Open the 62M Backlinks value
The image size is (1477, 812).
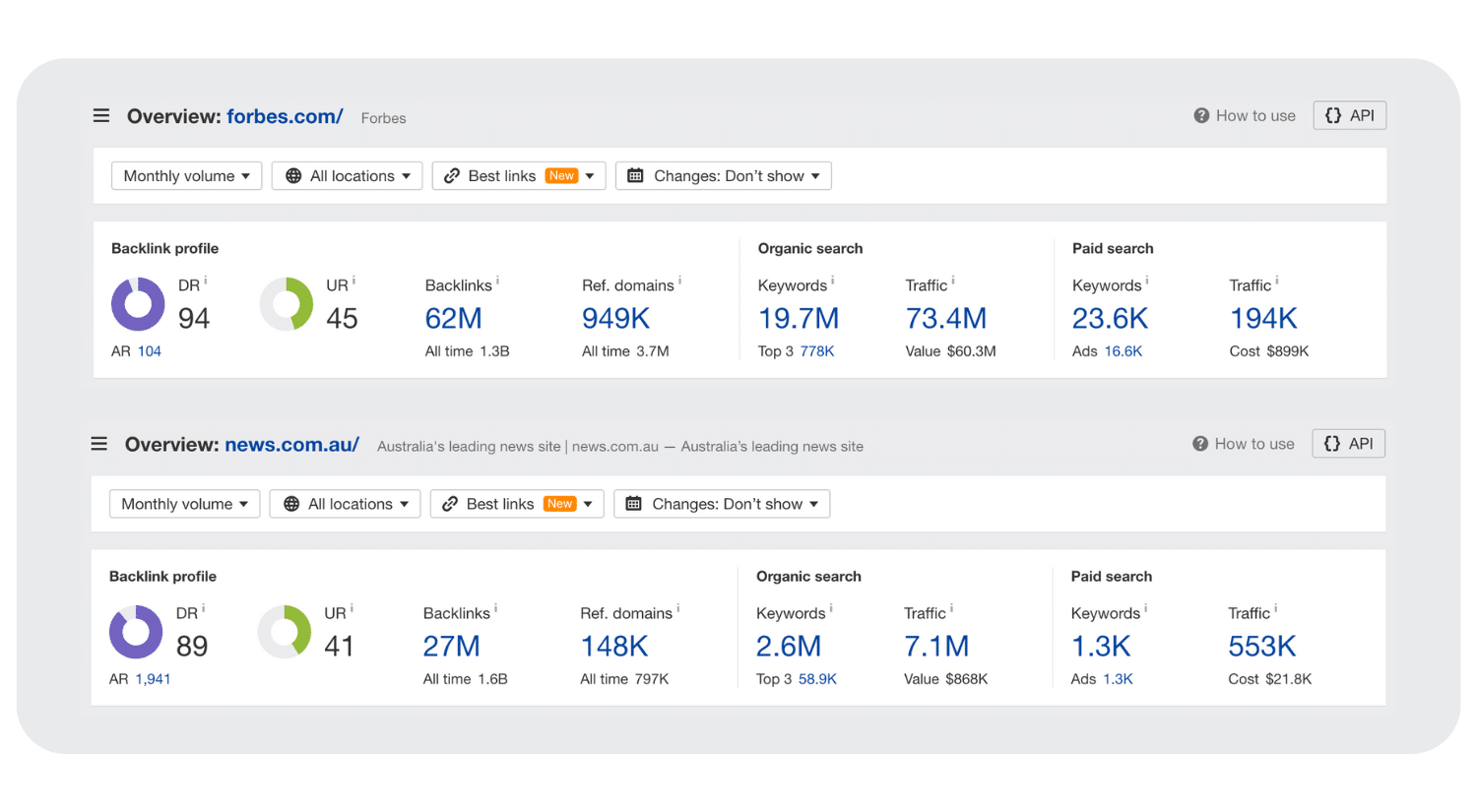click(x=454, y=319)
